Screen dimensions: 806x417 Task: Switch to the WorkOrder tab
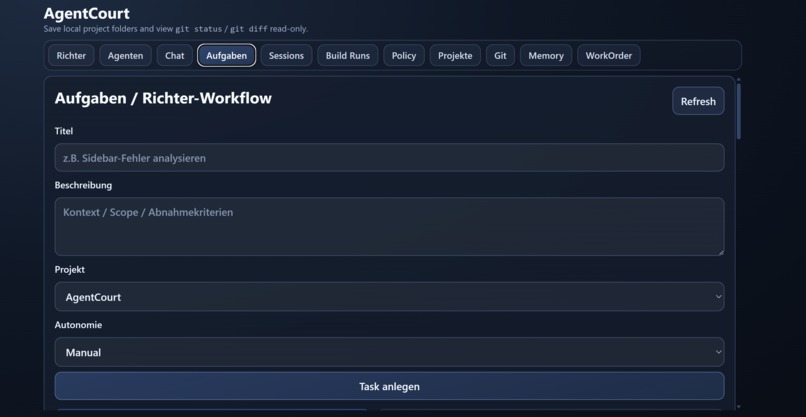pos(609,56)
